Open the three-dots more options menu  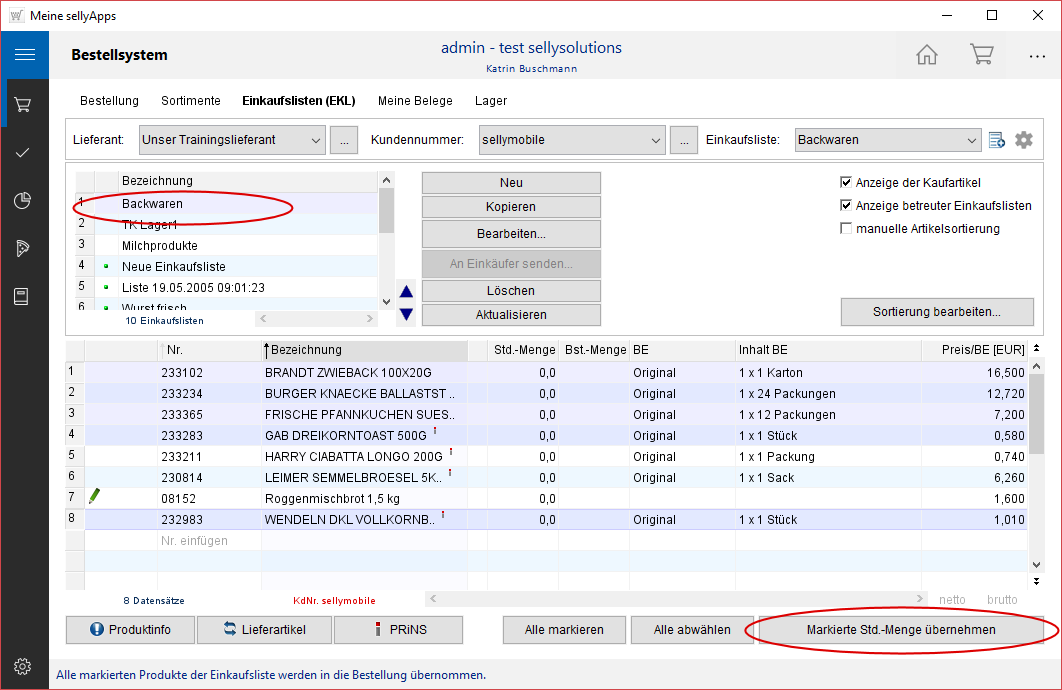click(1037, 56)
